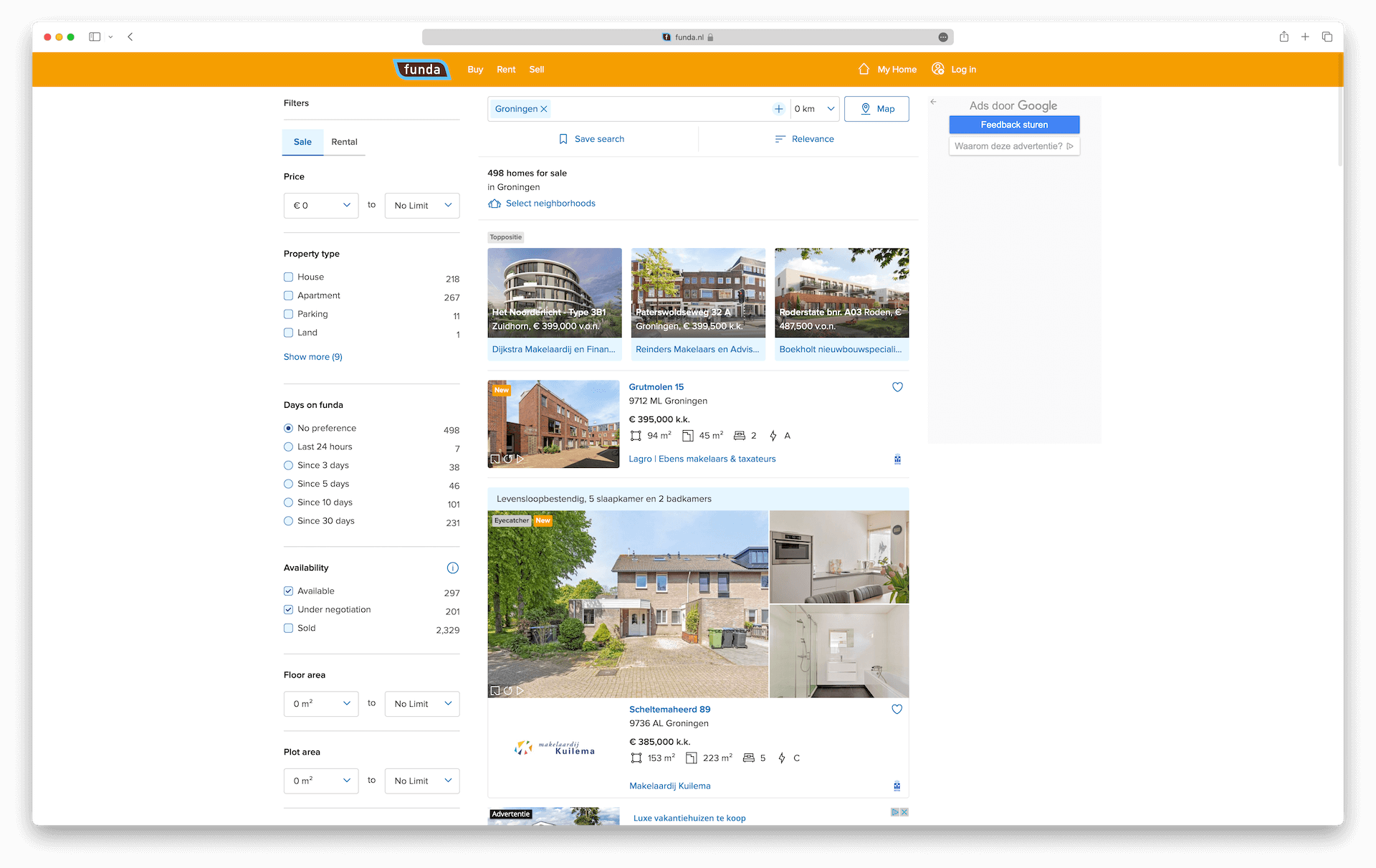Click the Grutmolen 15 property thumbnail
This screenshot has height=868, width=1376.
(x=553, y=423)
